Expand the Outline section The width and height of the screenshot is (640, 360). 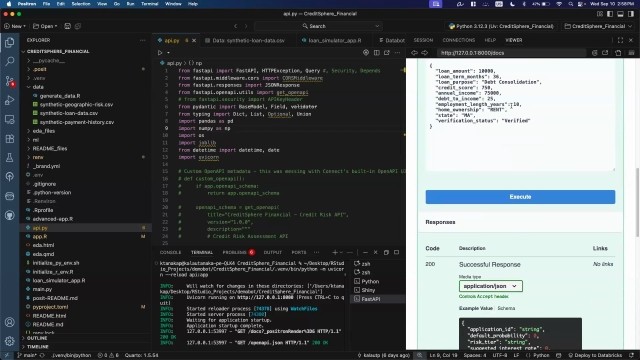tap(86, 338)
